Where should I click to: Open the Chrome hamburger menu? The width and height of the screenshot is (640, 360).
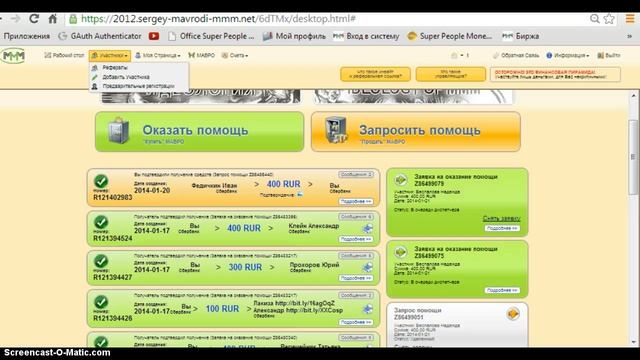[x=630, y=18]
